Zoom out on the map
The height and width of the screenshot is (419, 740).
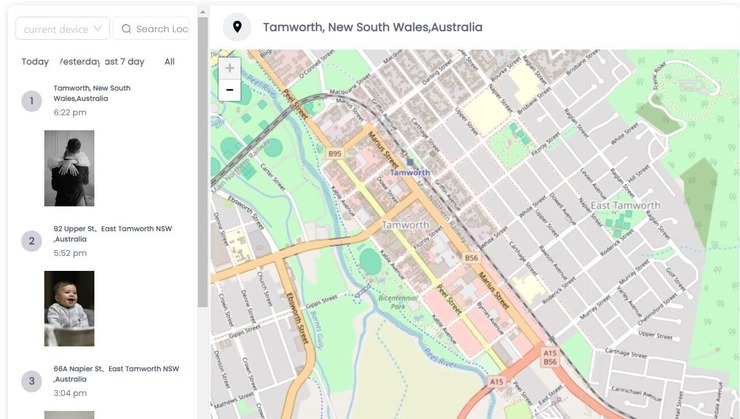(230, 90)
